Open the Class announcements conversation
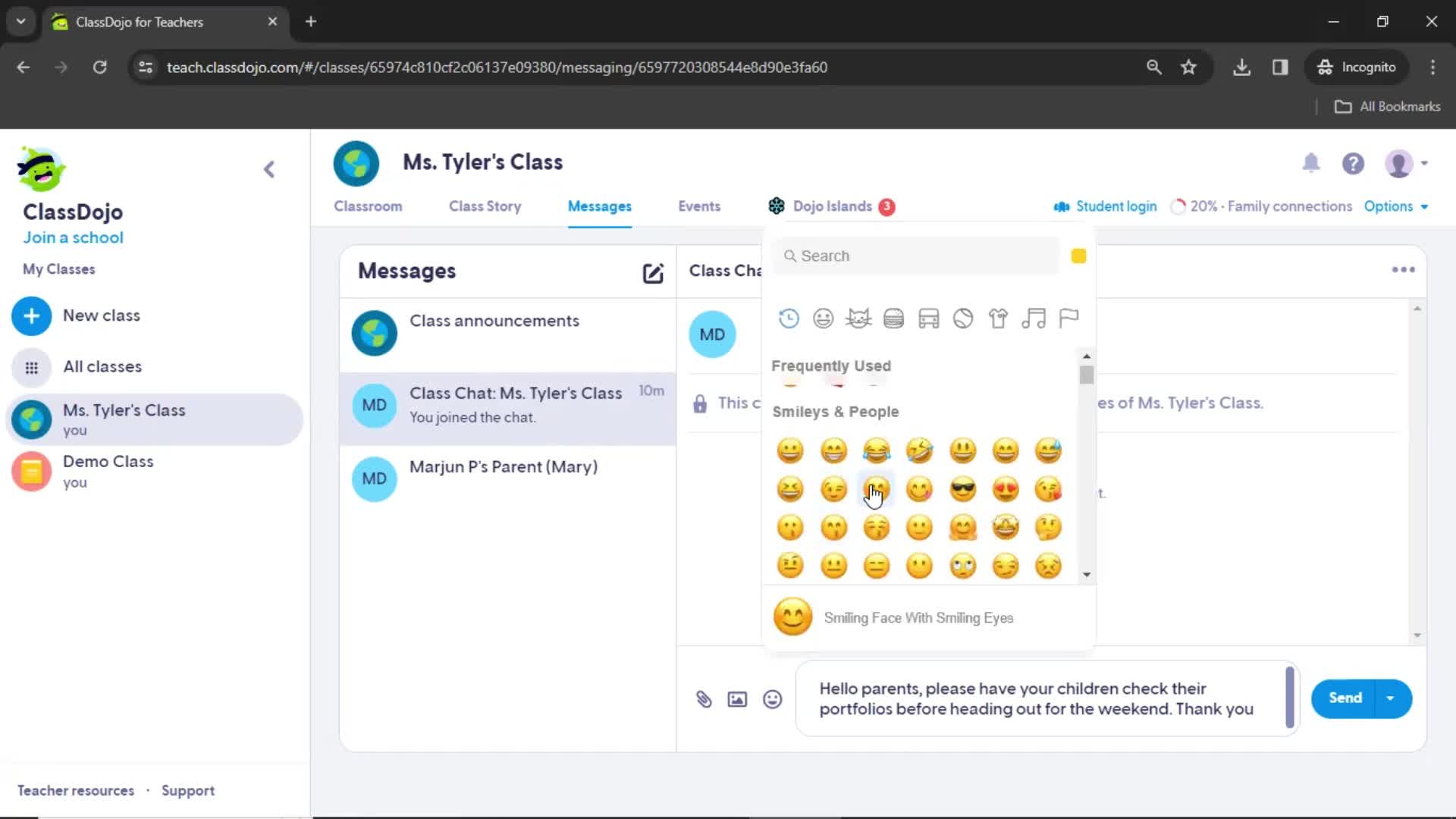 (x=508, y=334)
